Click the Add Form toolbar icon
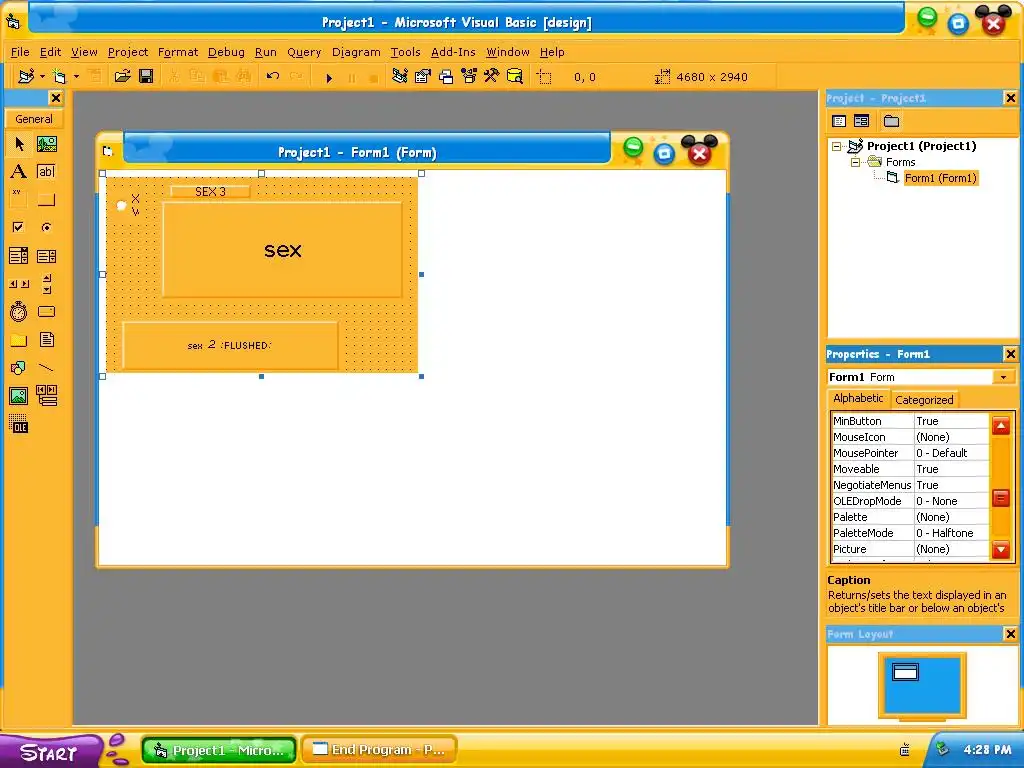 click(x=59, y=76)
